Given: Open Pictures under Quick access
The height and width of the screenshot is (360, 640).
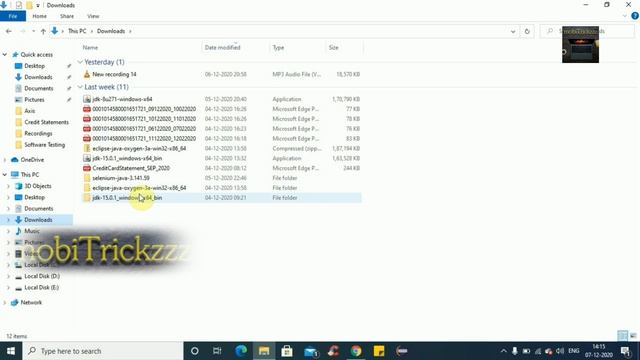Looking at the screenshot, I should [34, 100].
